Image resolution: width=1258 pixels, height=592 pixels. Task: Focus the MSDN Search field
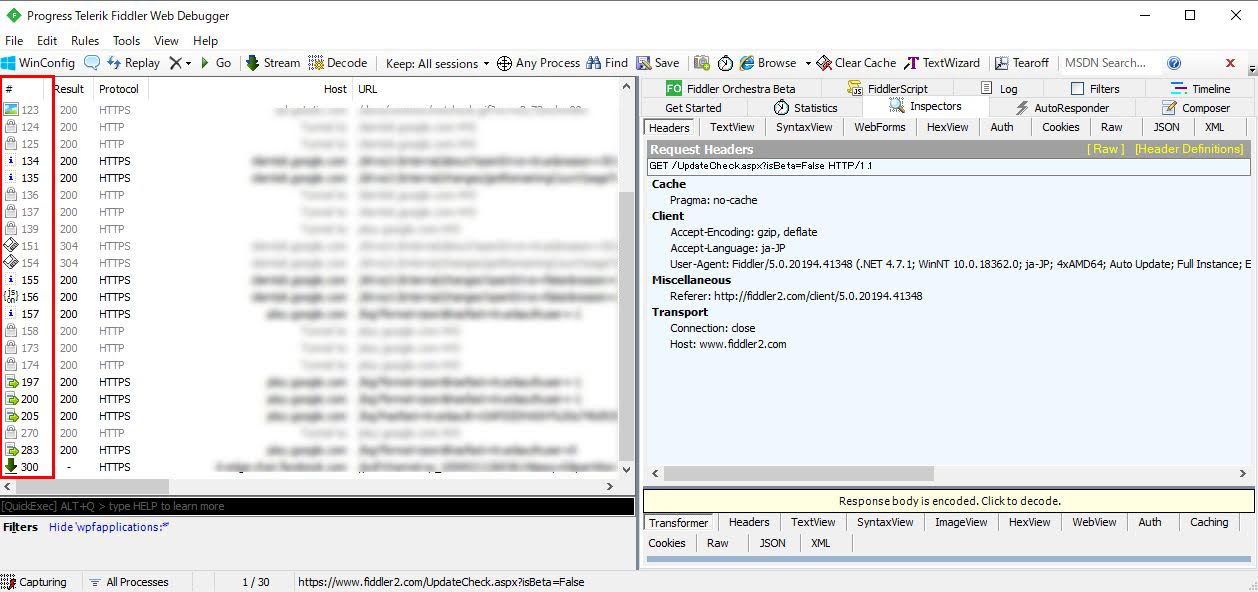(x=1108, y=62)
